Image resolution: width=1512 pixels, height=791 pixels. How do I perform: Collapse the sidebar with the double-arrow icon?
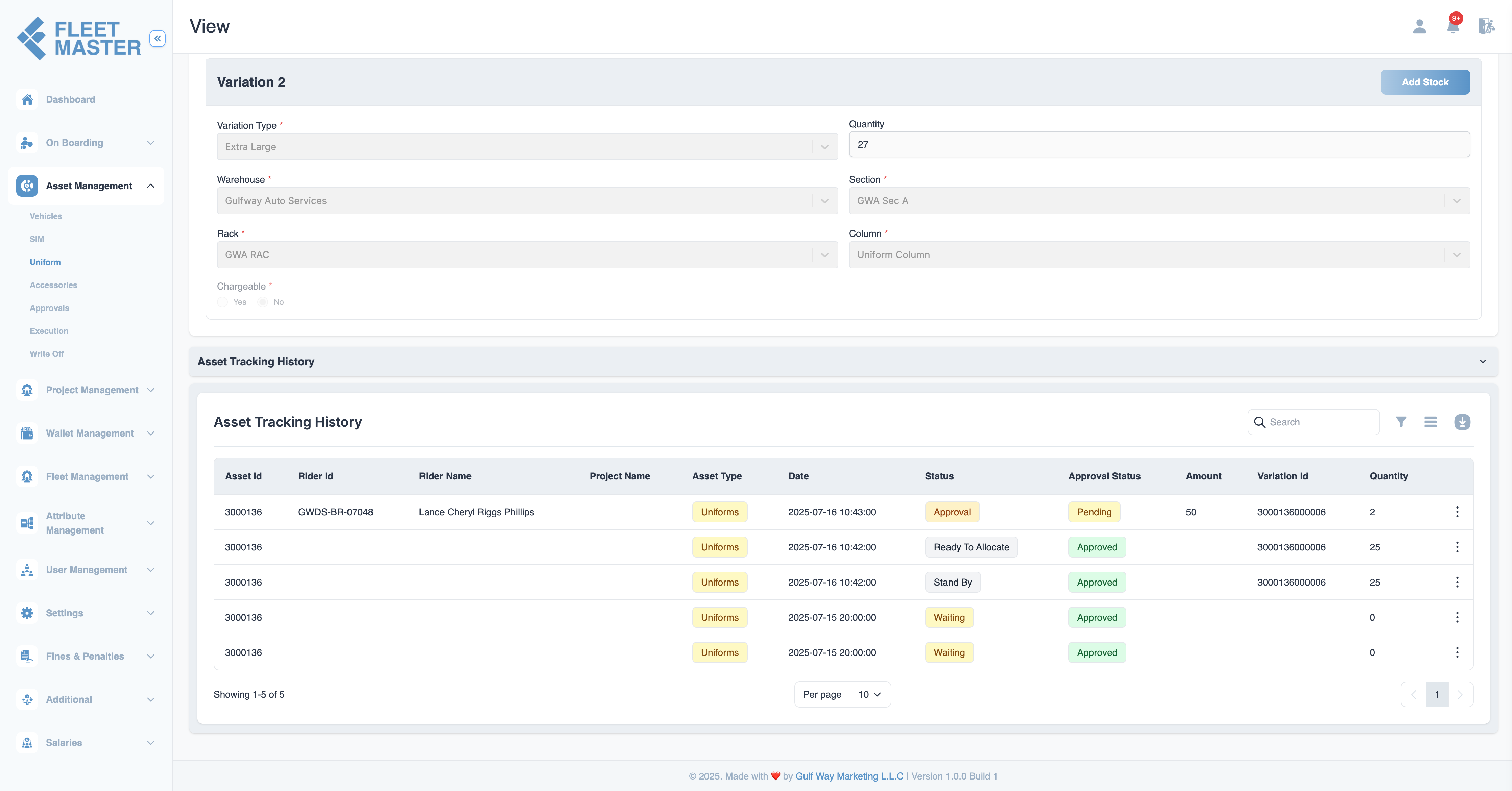157,39
